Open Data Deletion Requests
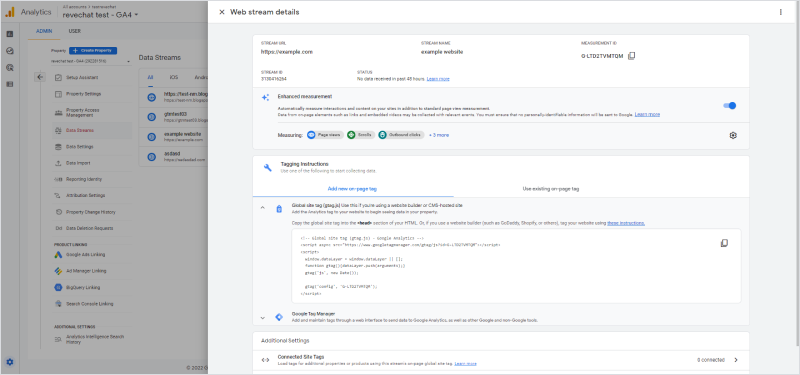 (91, 228)
